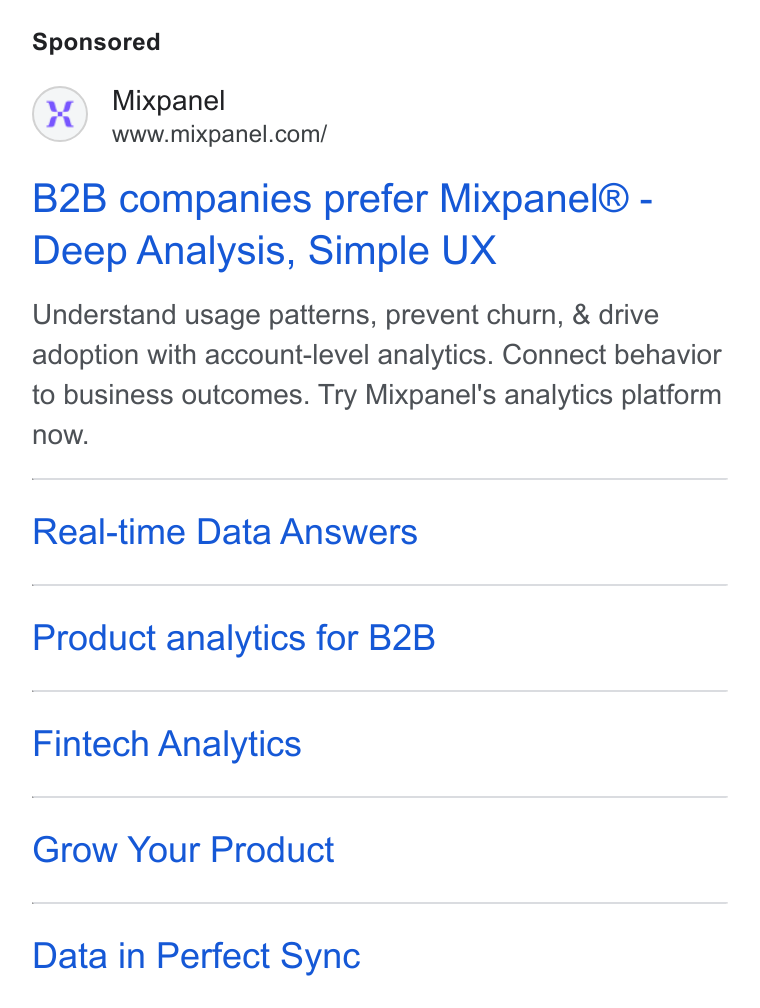Click the word 'Answers' in the first sitelink
The width and height of the screenshot is (760, 1008).
(349, 532)
